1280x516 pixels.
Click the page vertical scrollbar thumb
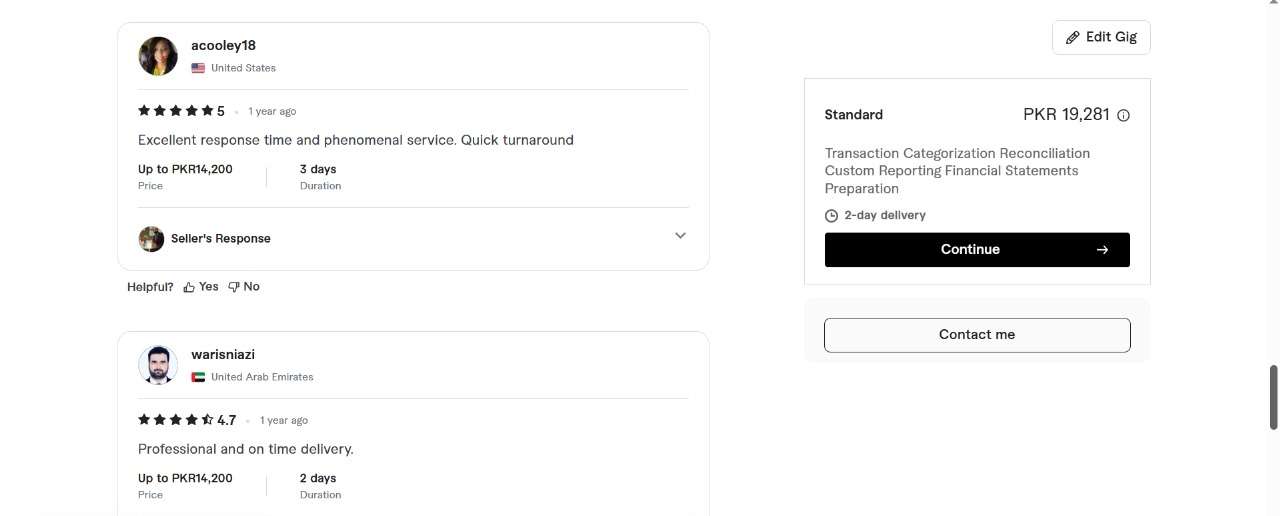[x=1273, y=397]
